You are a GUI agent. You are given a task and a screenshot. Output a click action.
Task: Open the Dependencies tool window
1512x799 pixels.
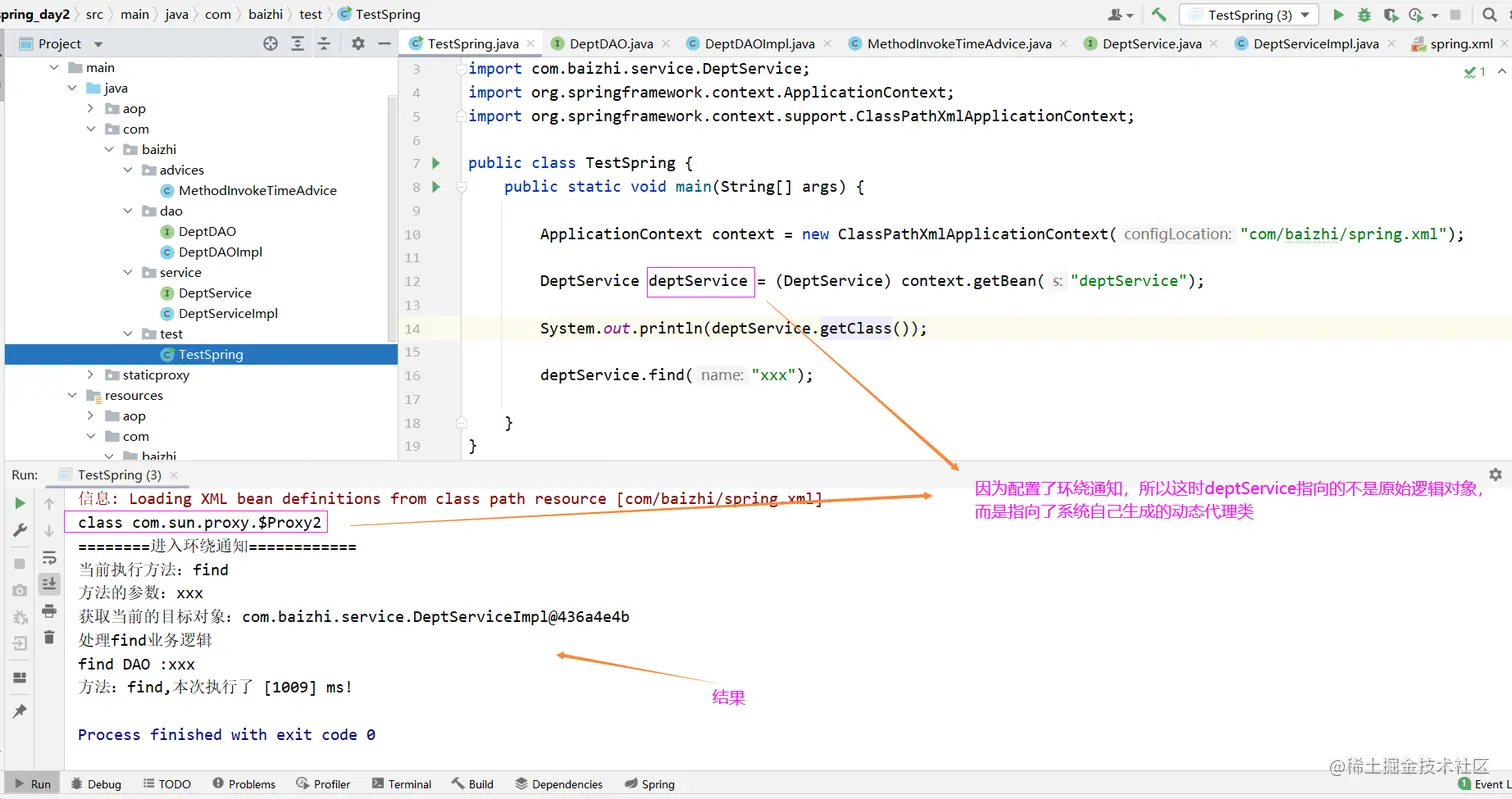558,784
